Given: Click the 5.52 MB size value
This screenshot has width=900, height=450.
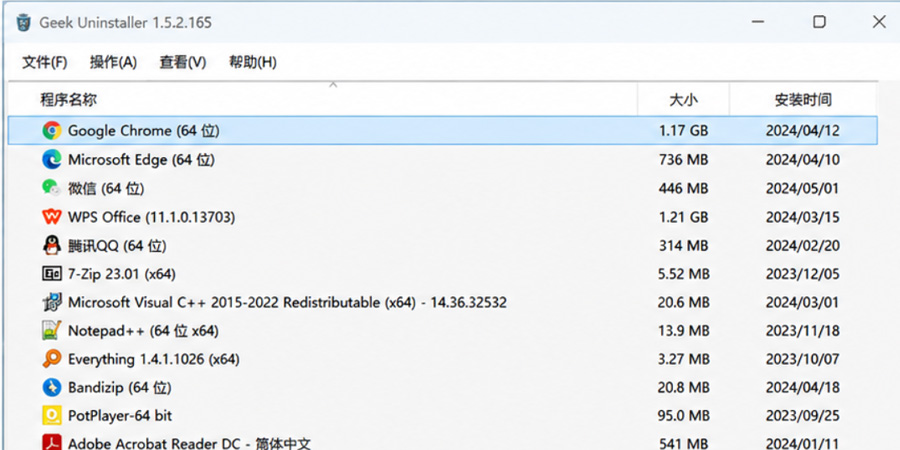Looking at the screenshot, I should click(683, 274).
